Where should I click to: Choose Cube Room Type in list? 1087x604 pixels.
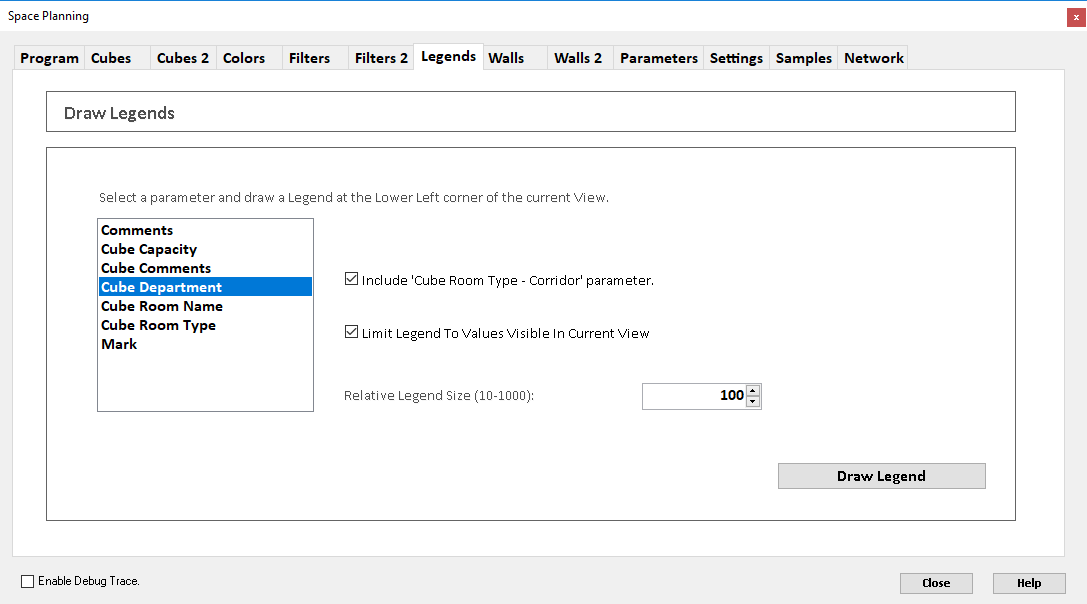click(x=205, y=325)
